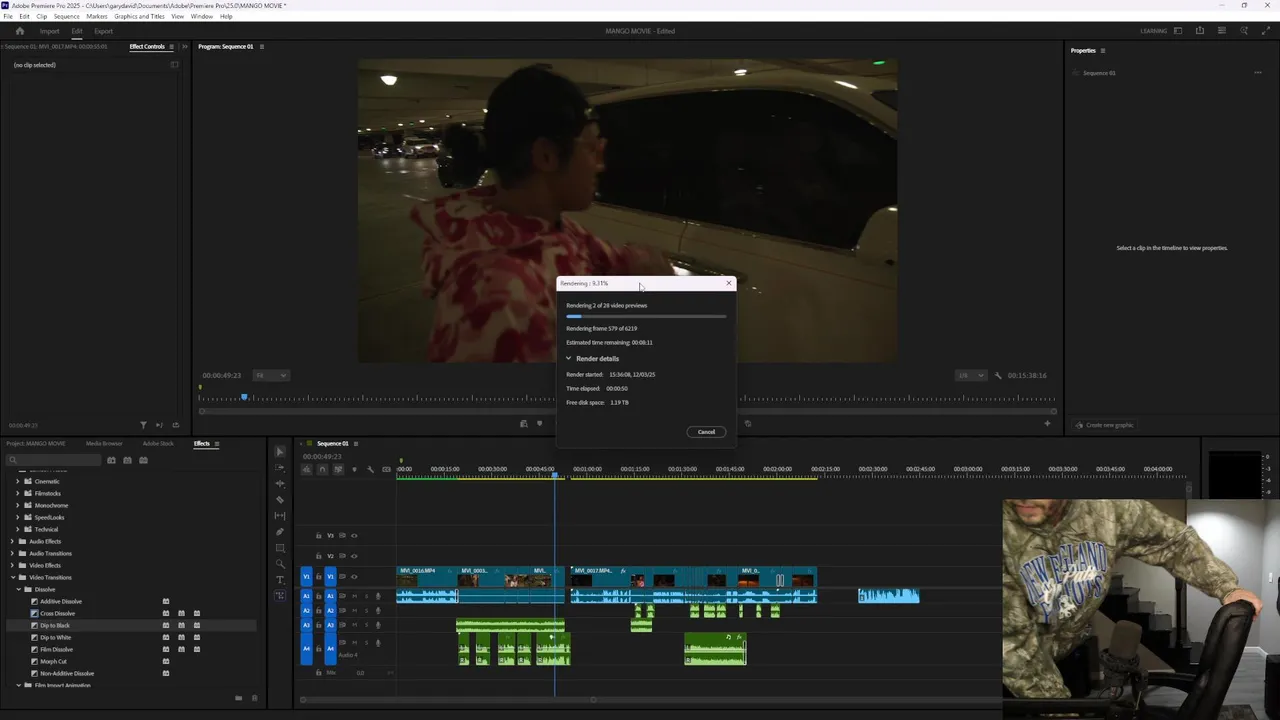This screenshot has height=720, width=1280.
Task: Select the Track Select Forward tool
Action: point(280,468)
